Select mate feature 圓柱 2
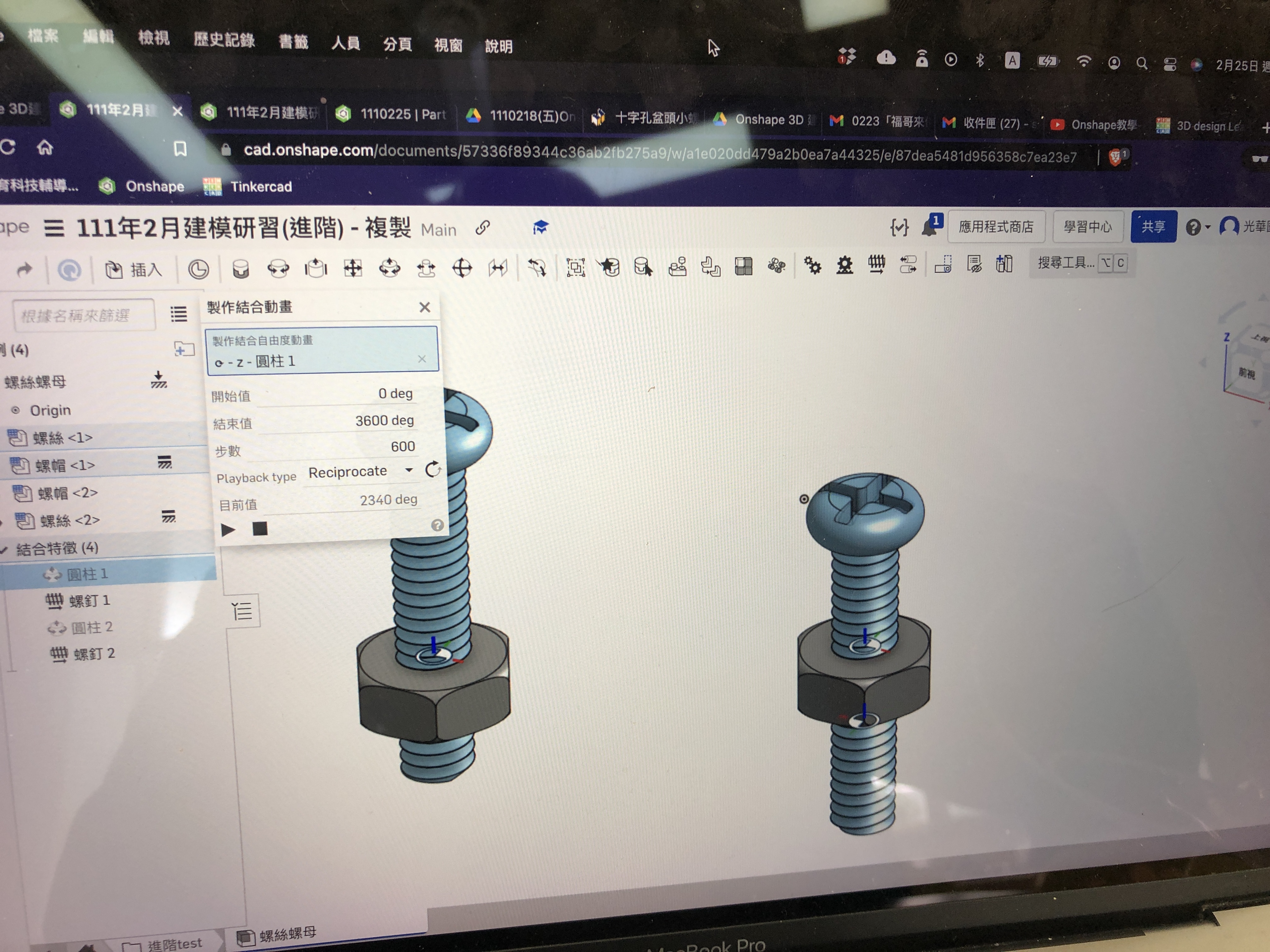This screenshot has width=1270, height=952. [x=80, y=627]
